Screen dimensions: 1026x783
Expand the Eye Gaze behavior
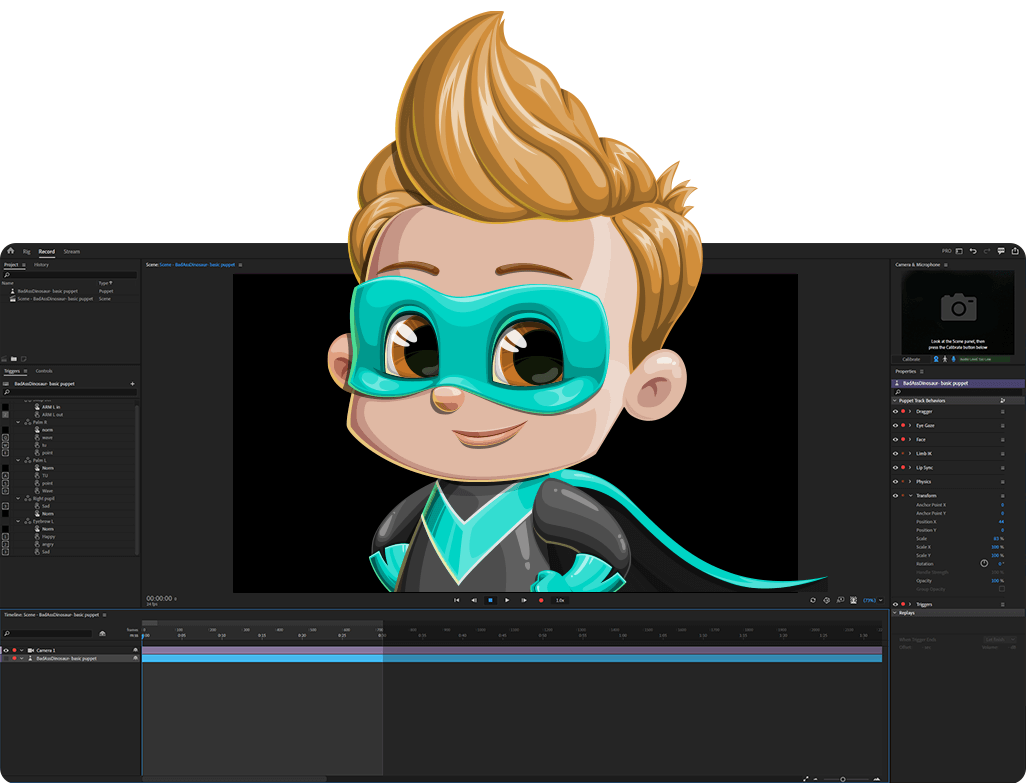click(910, 425)
